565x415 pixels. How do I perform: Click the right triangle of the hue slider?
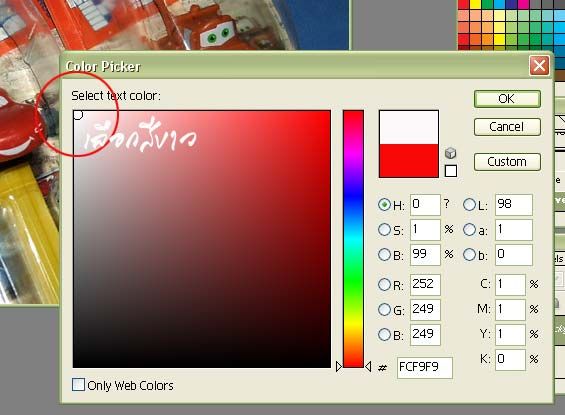[368, 367]
